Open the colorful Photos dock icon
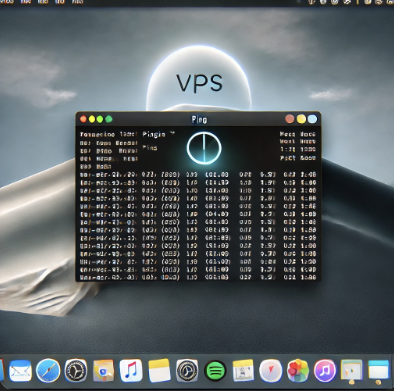Image resolution: width=394 pixels, height=391 pixels. click(x=298, y=371)
